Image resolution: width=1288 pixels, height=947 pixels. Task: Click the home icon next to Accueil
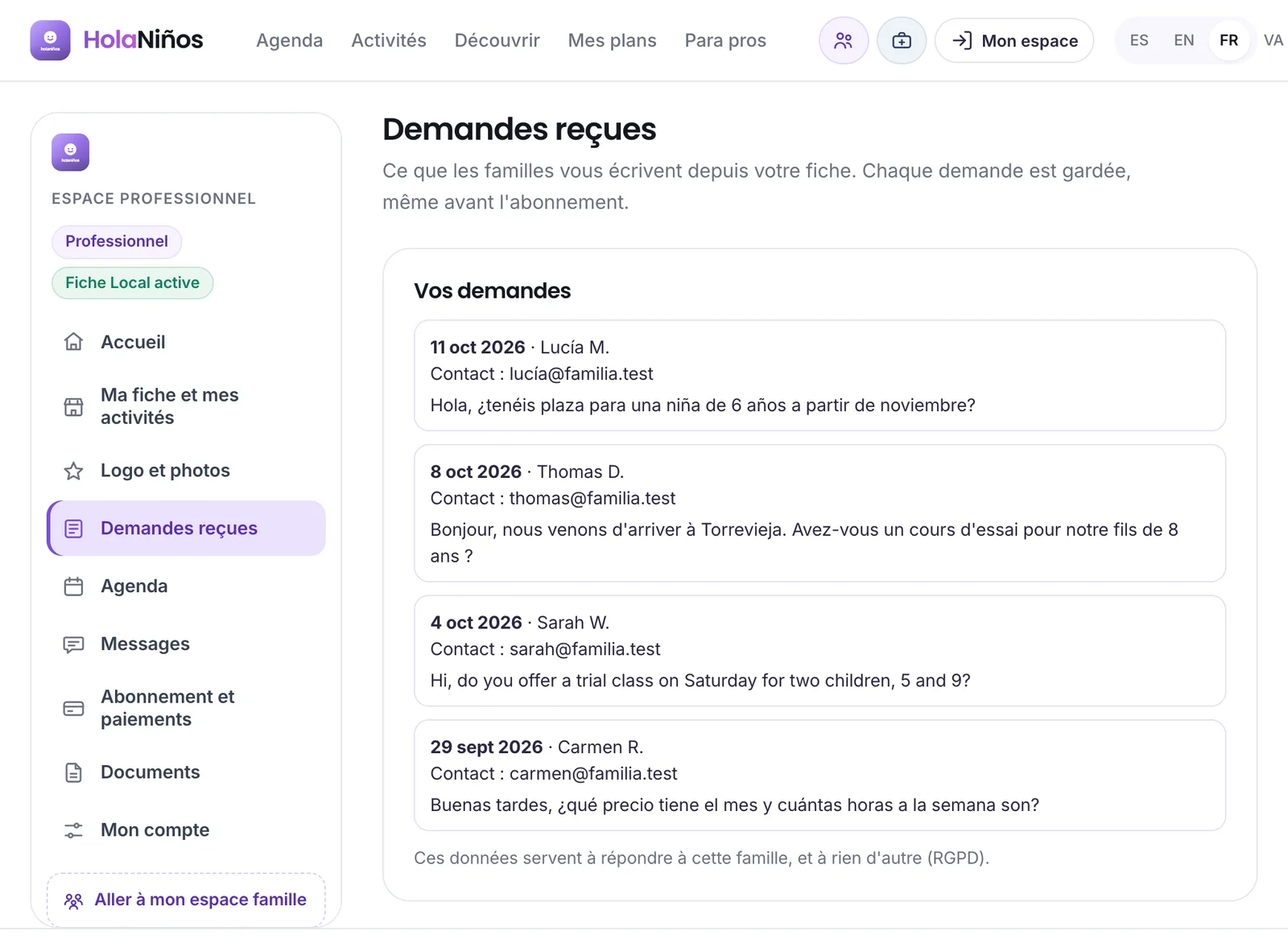pyautogui.click(x=73, y=342)
